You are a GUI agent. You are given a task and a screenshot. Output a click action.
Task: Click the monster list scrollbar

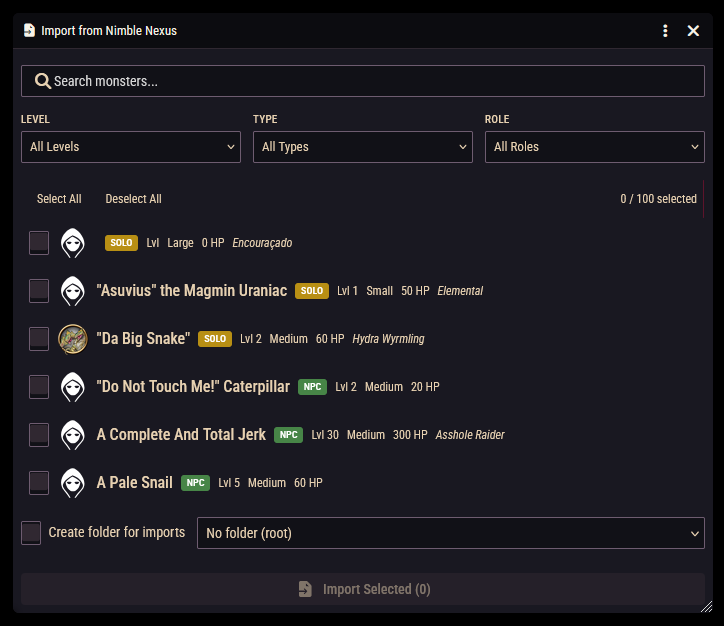coord(703,199)
